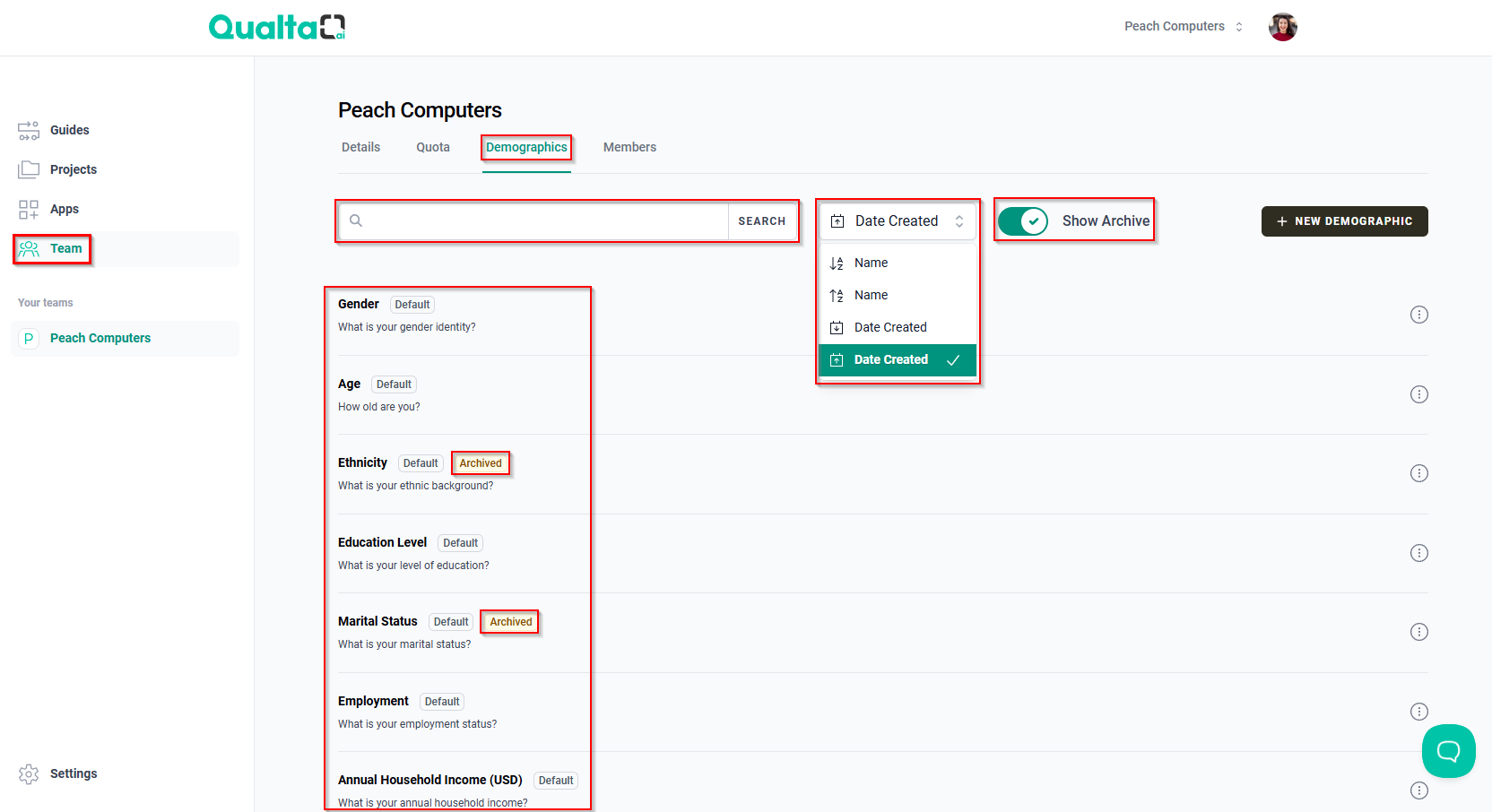Click the Peach Computers page heading

coord(420,110)
